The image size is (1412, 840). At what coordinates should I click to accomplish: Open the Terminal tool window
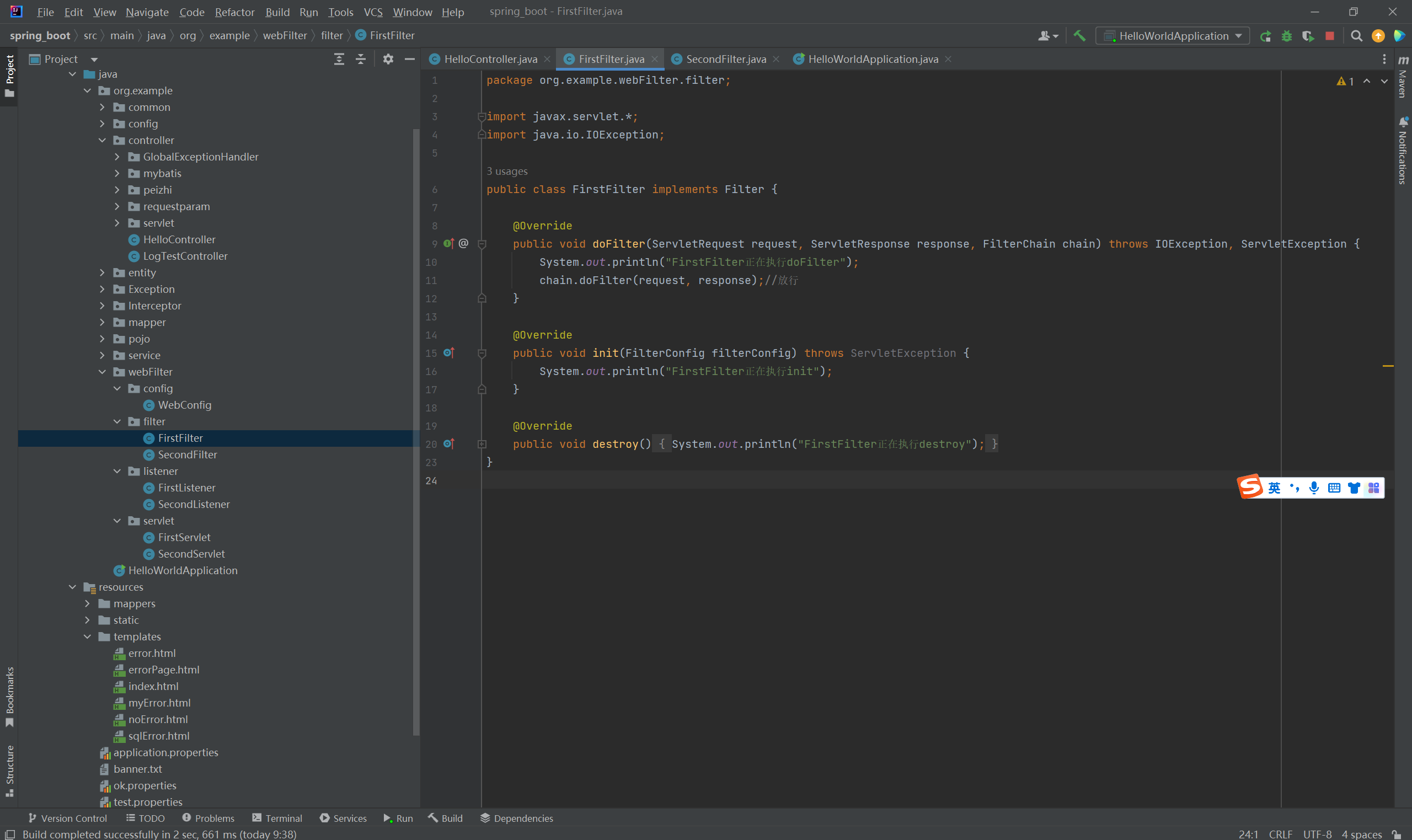tap(277, 818)
